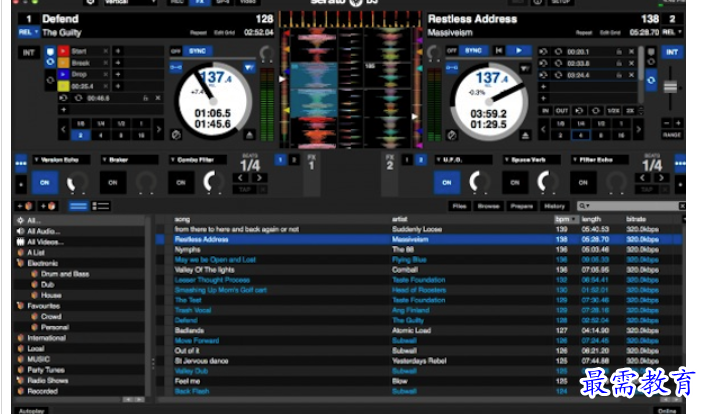Viewport: 704px width, 414px height.
Task: Toggle U.F.O. effect ON button
Action: pyautogui.click(x=447, y=182)
